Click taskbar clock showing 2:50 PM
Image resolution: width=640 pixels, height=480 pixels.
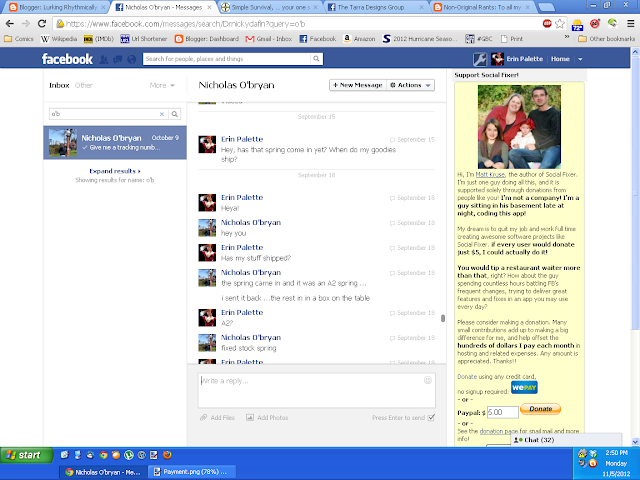pyautogui.click(x=616, y=453)
